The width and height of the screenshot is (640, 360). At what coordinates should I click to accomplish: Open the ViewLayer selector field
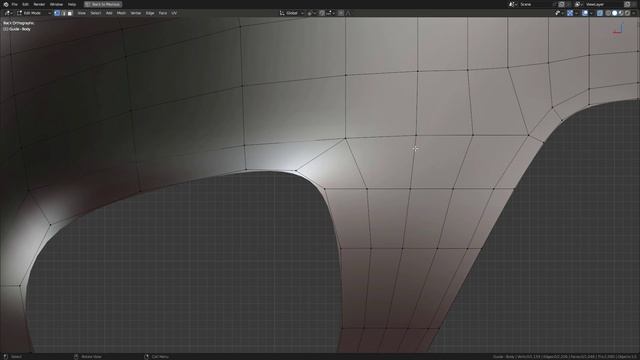(x=603, y=4)
